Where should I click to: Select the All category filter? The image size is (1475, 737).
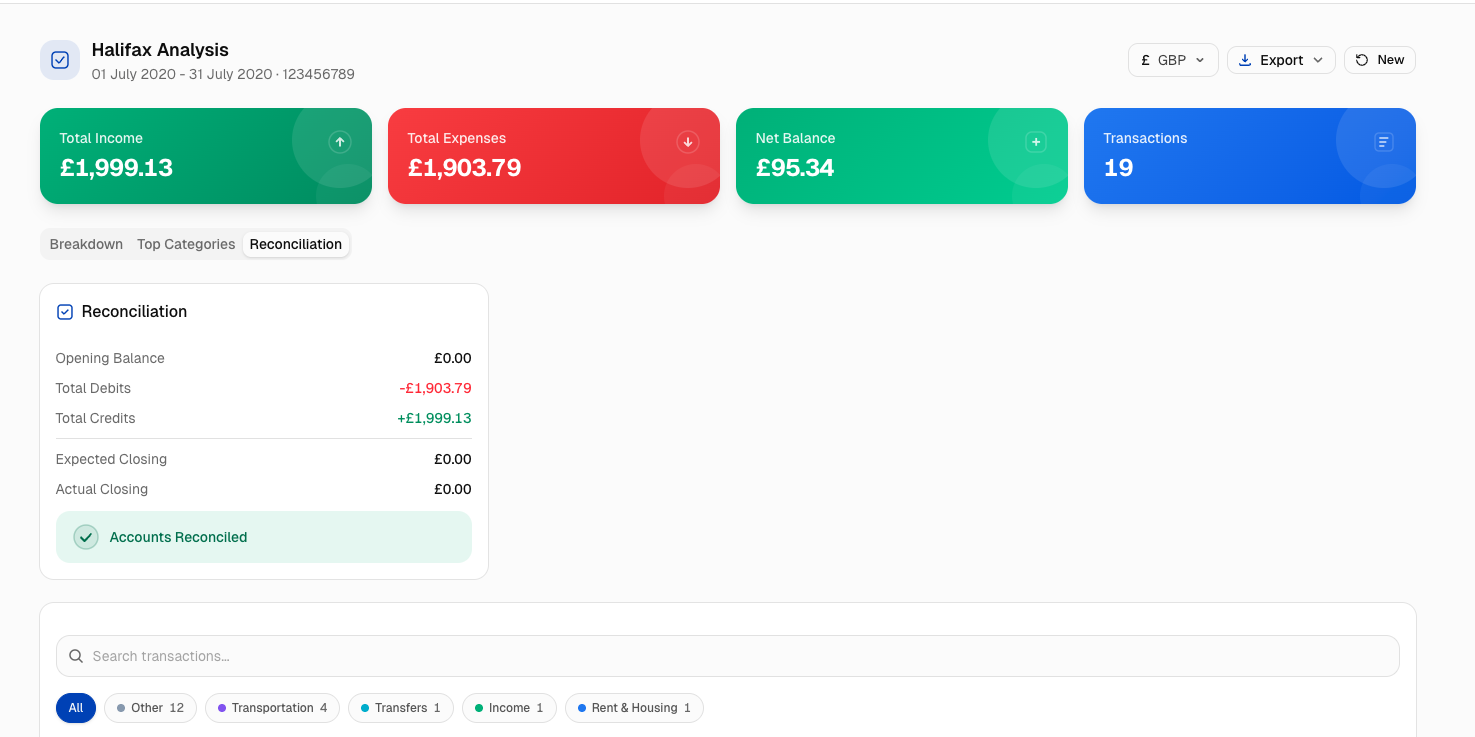tap(76, 708)
